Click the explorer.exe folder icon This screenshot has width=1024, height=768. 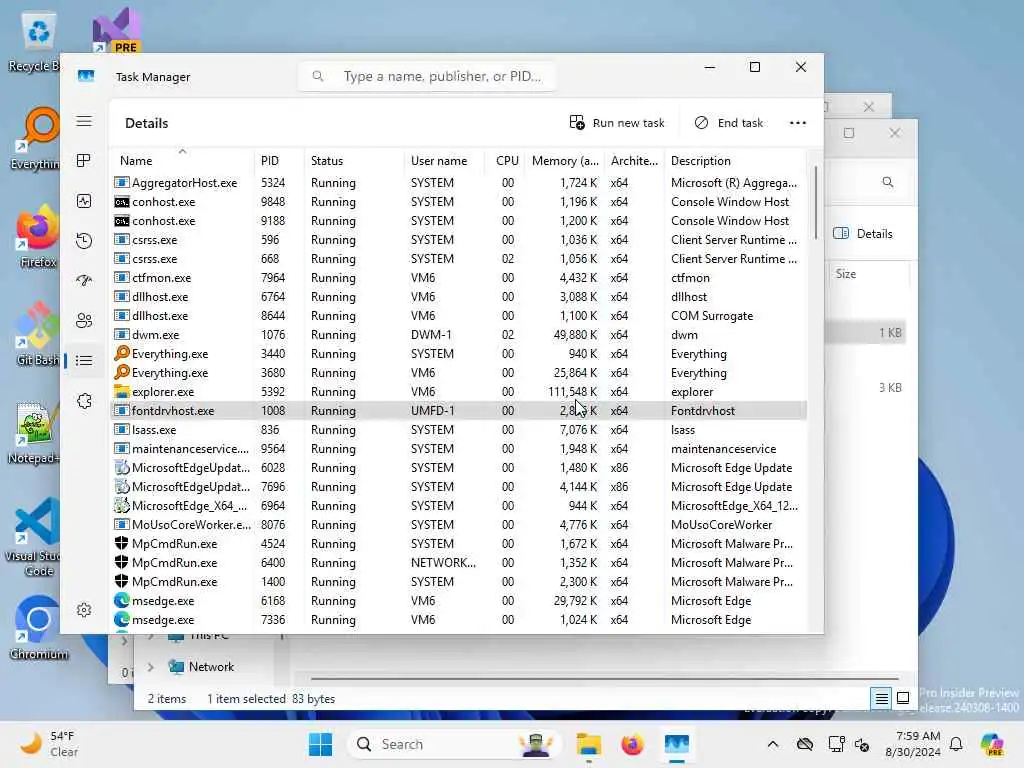[121, 392]
